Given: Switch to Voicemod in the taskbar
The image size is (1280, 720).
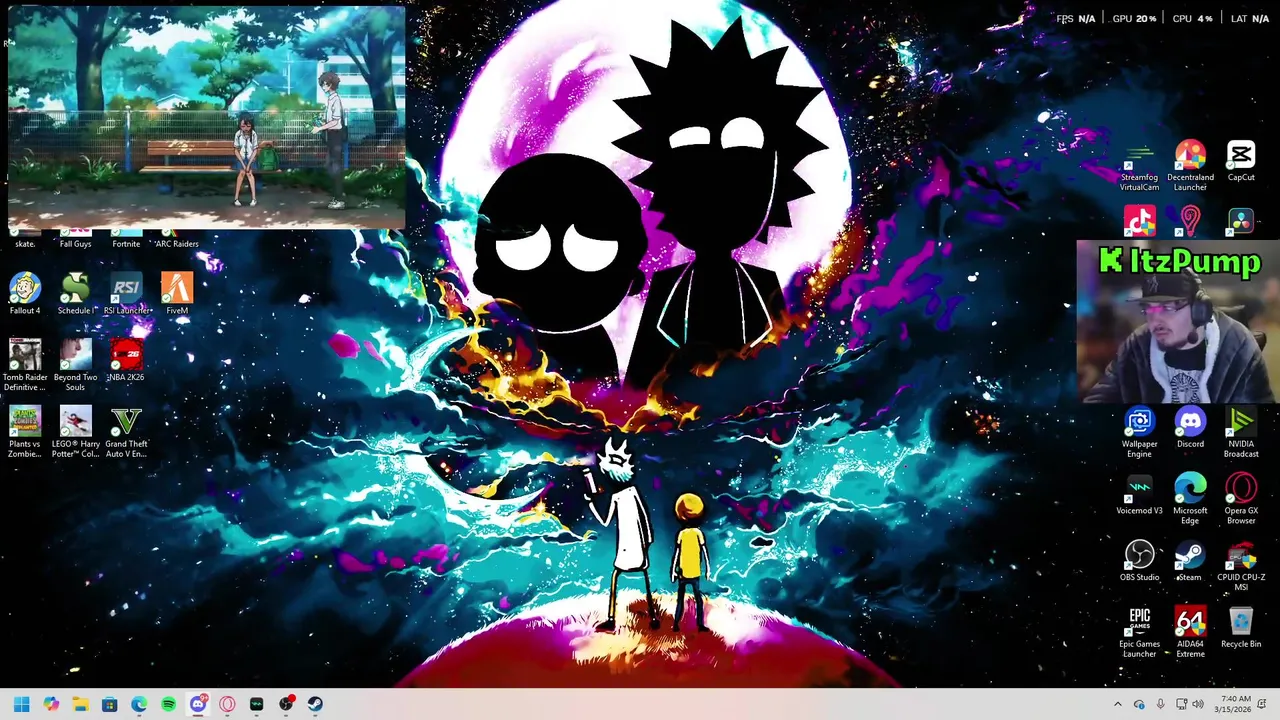Looking at the screenshot, I should 256,704.
